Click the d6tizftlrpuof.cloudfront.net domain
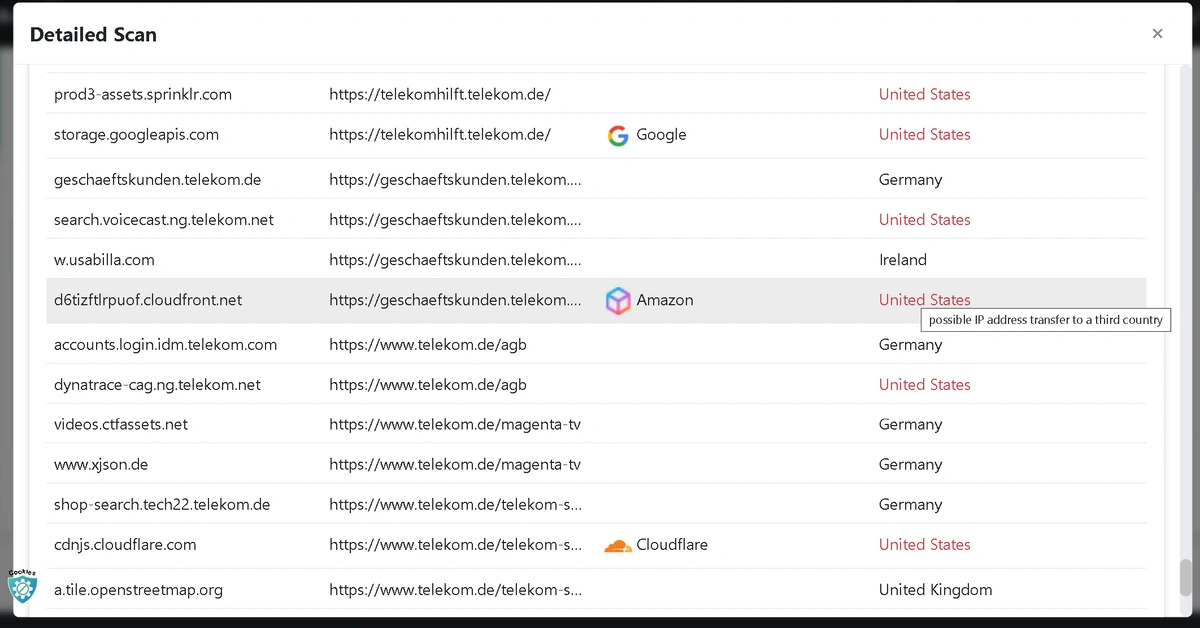The height and width of the screenshot is (628, 1200). (x=148, y=300)
